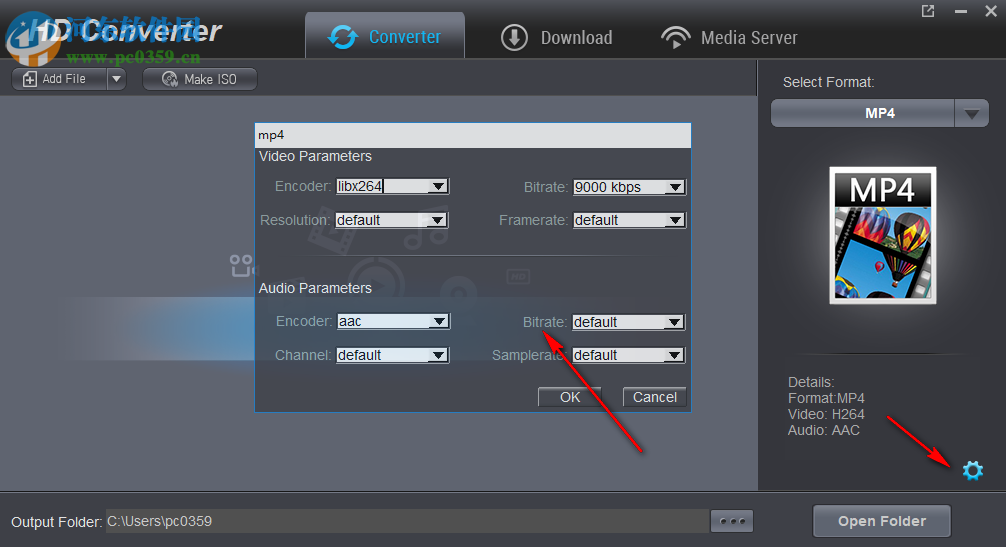
Task: Click the Make ISO disc icon
Action: [x=169, y=79]
